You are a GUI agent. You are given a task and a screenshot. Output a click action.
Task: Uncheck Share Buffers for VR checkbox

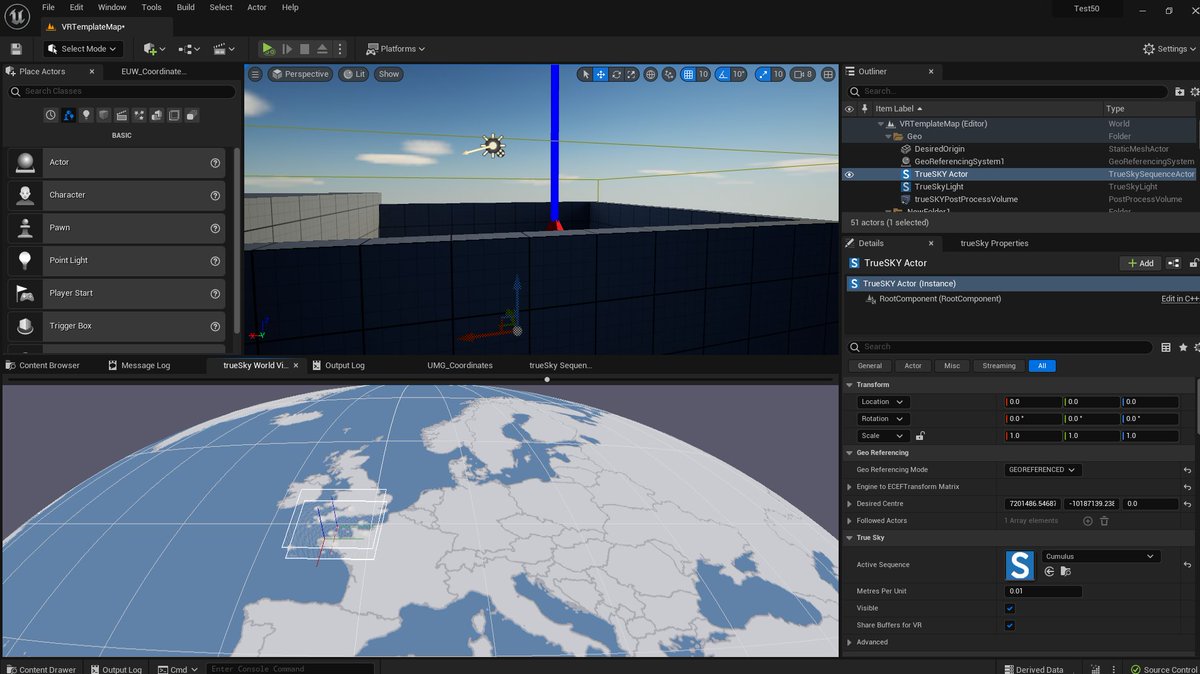pos(1010,625)
